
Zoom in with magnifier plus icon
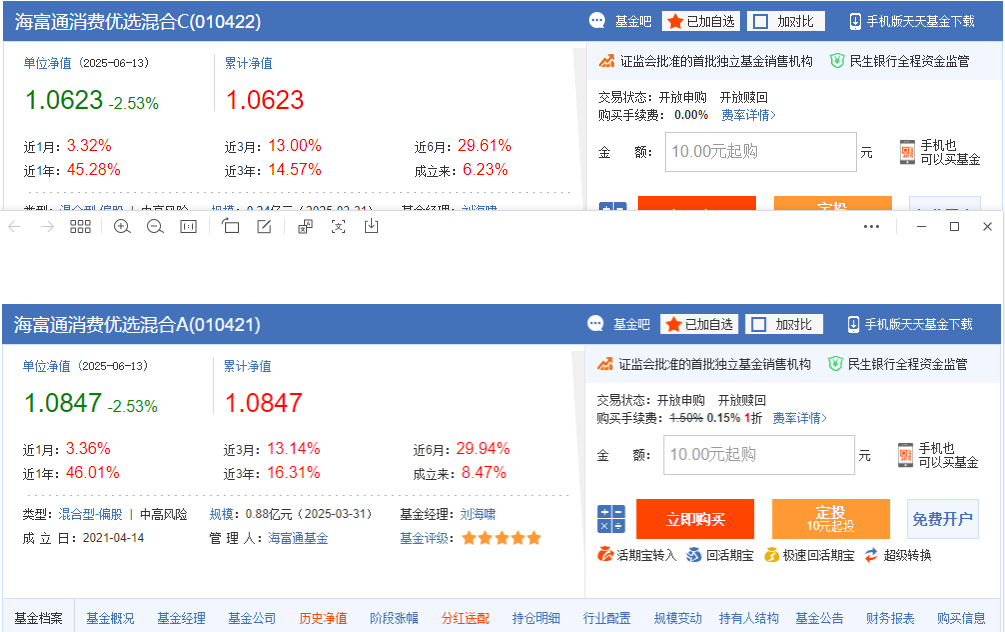pyautogui.click(x=122, y=227)
